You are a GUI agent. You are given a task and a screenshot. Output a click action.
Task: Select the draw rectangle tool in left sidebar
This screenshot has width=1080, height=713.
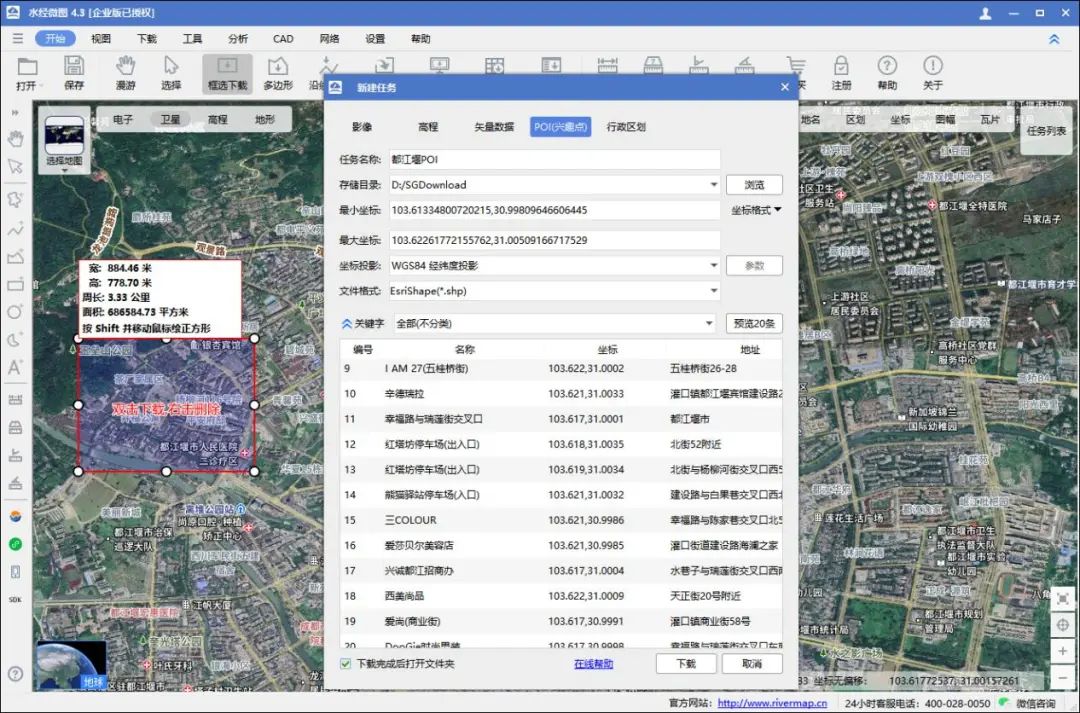tap(15, 285)
